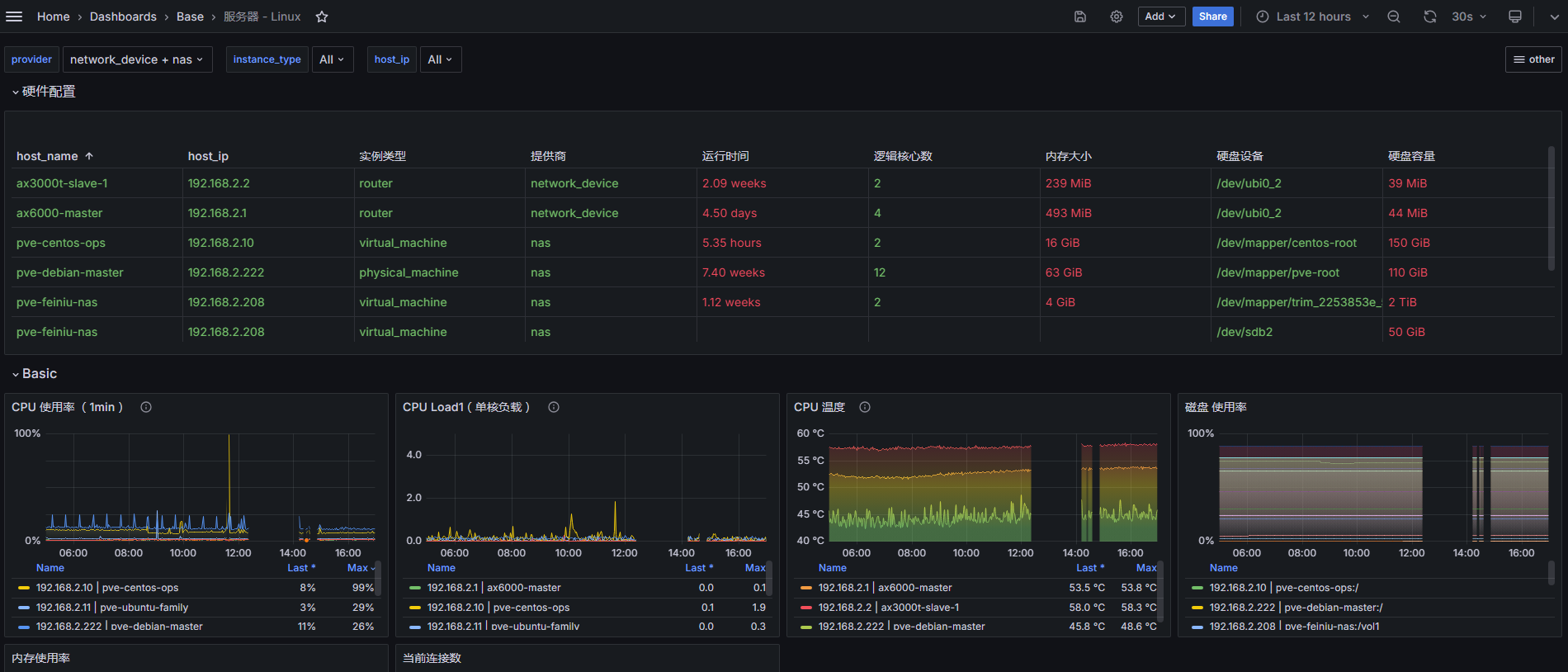Click the Share button

1212,17
